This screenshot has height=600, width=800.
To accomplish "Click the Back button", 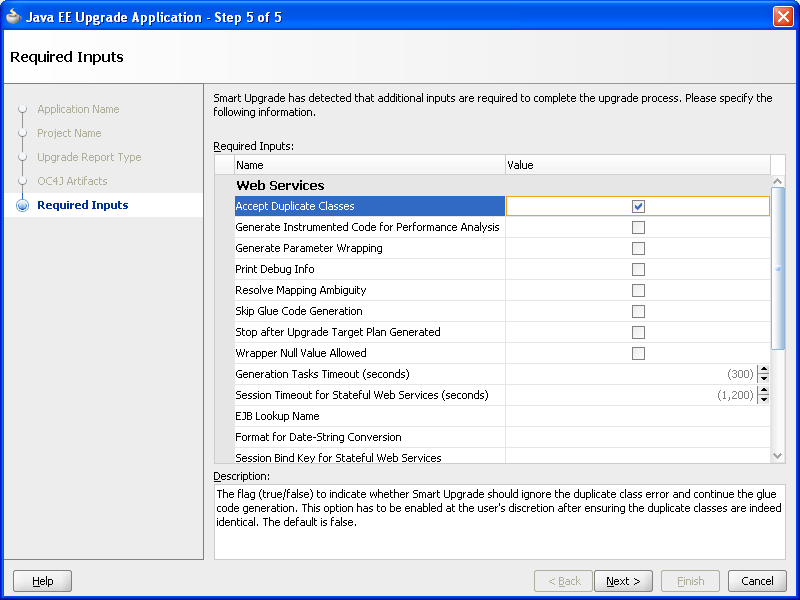I will click(563, 581).
